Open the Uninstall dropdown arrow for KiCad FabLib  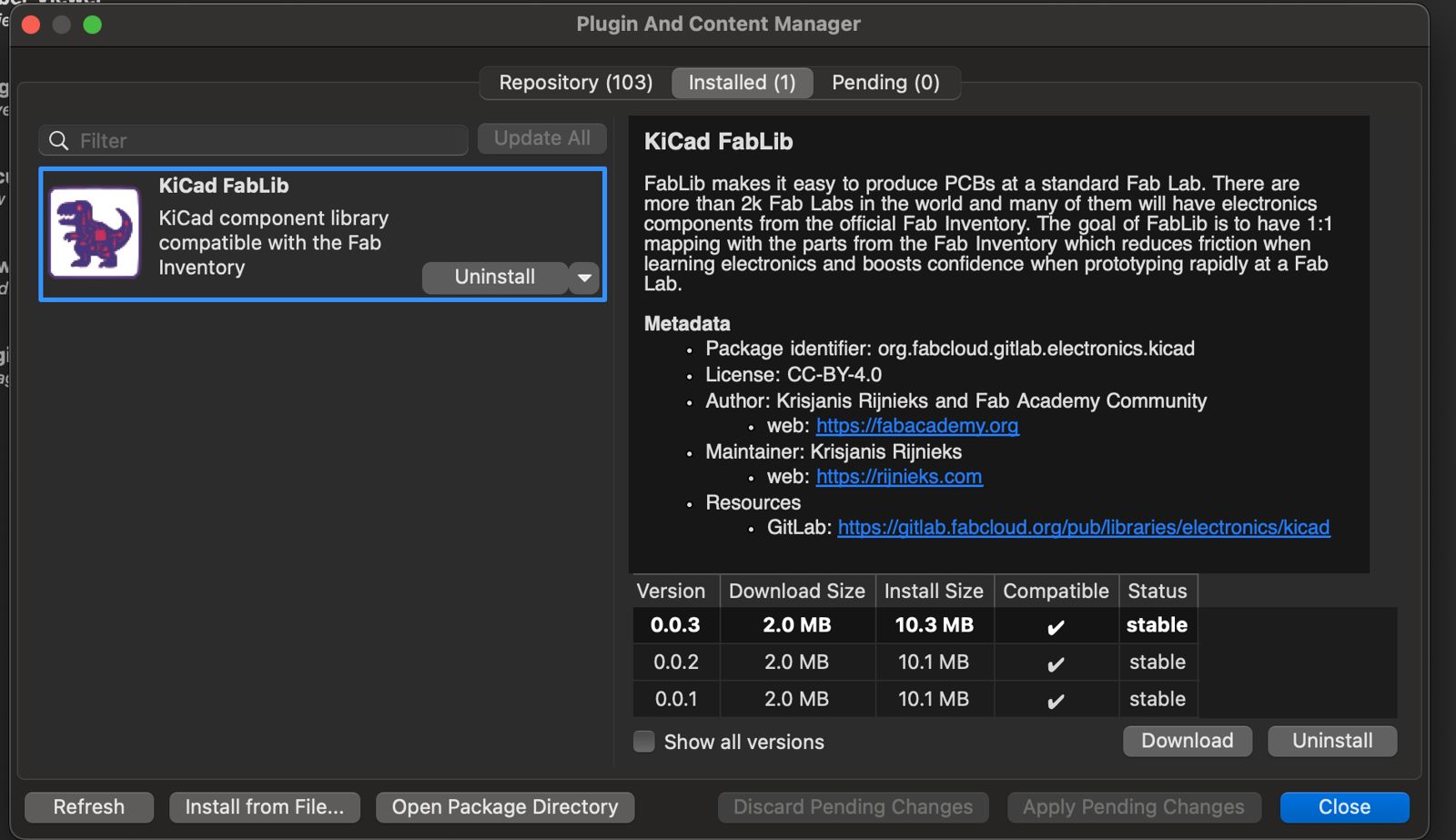click(x=584, y=278)
